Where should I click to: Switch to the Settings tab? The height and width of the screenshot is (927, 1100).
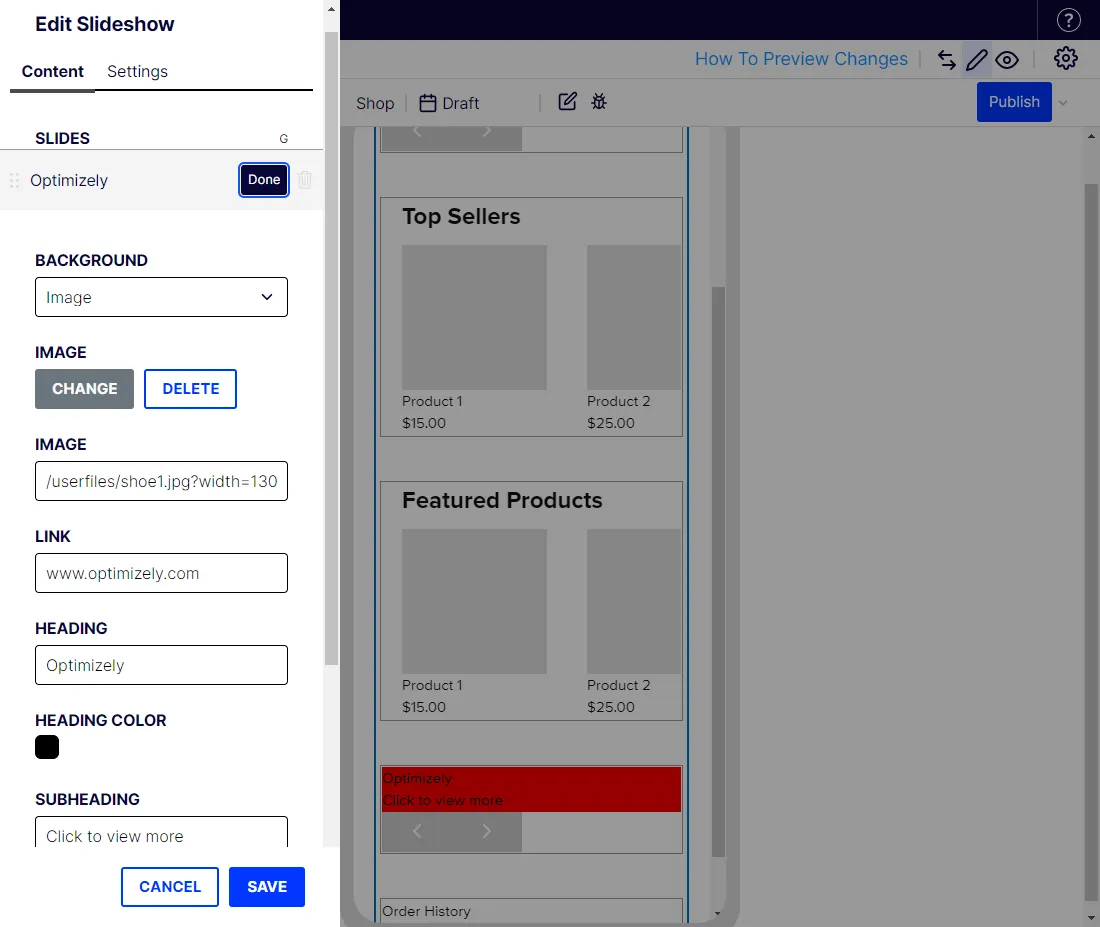pos(138,72)
